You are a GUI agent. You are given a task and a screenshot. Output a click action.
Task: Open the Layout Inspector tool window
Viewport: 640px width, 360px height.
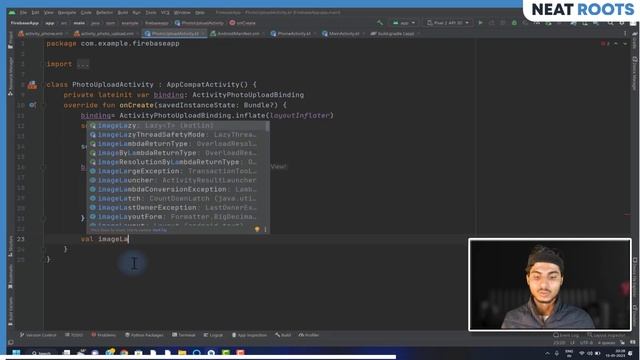point(606,335)
